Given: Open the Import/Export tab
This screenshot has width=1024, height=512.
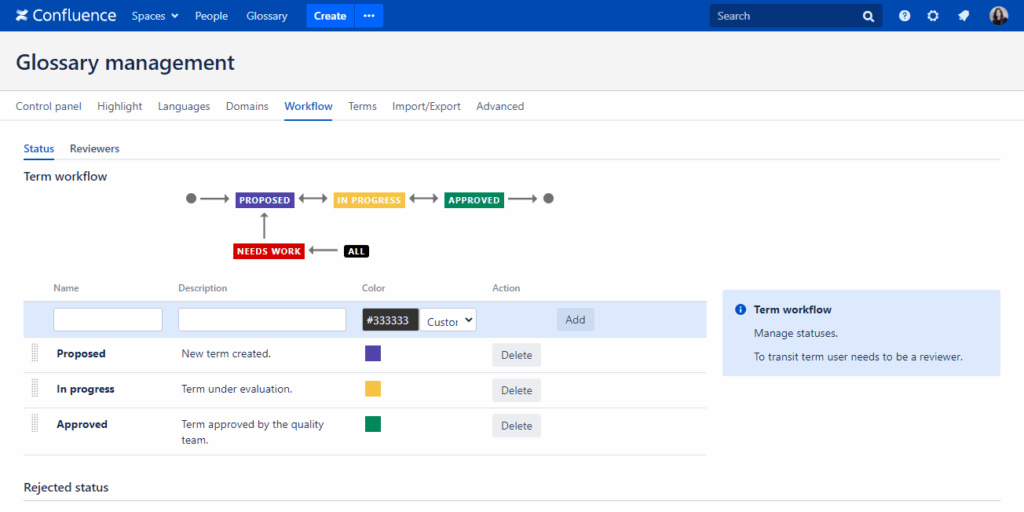Looking at the screenshot, I should point(426,106).
